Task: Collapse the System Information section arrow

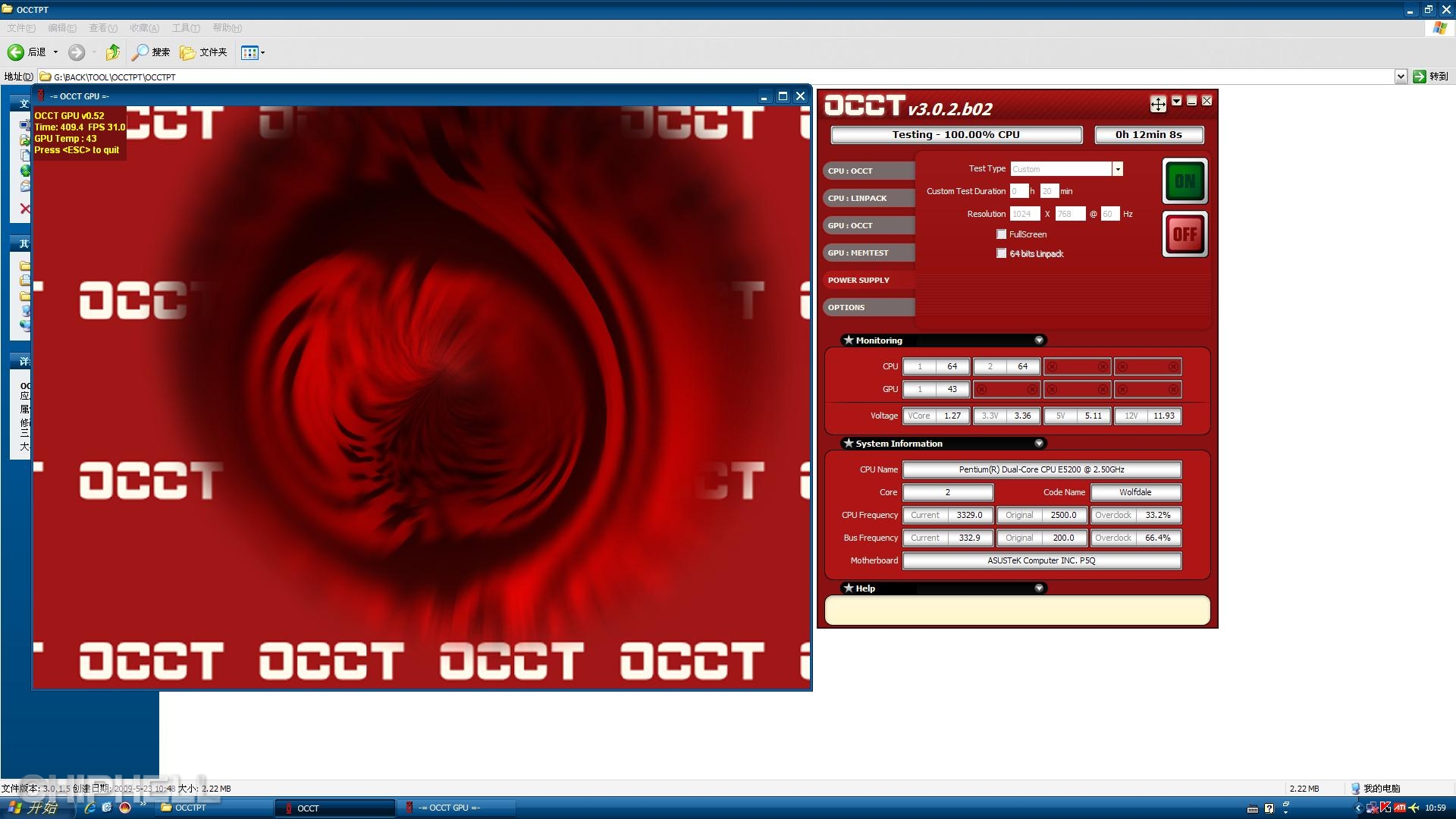Action: (1039, 444)
